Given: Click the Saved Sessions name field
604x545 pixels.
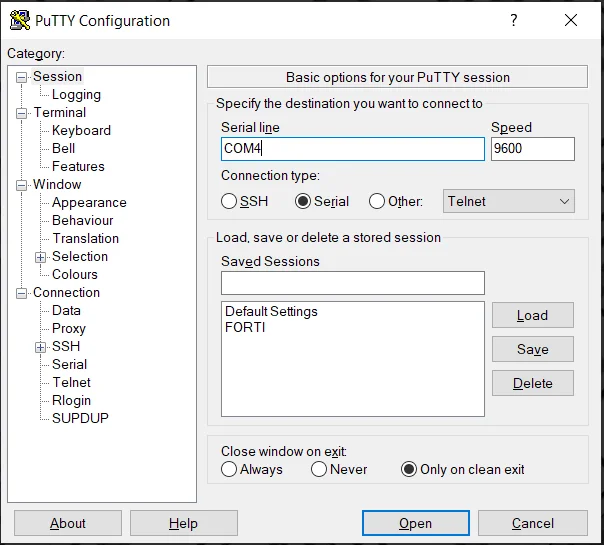Looking at the screenshot, I should click(x=353, y=283).
